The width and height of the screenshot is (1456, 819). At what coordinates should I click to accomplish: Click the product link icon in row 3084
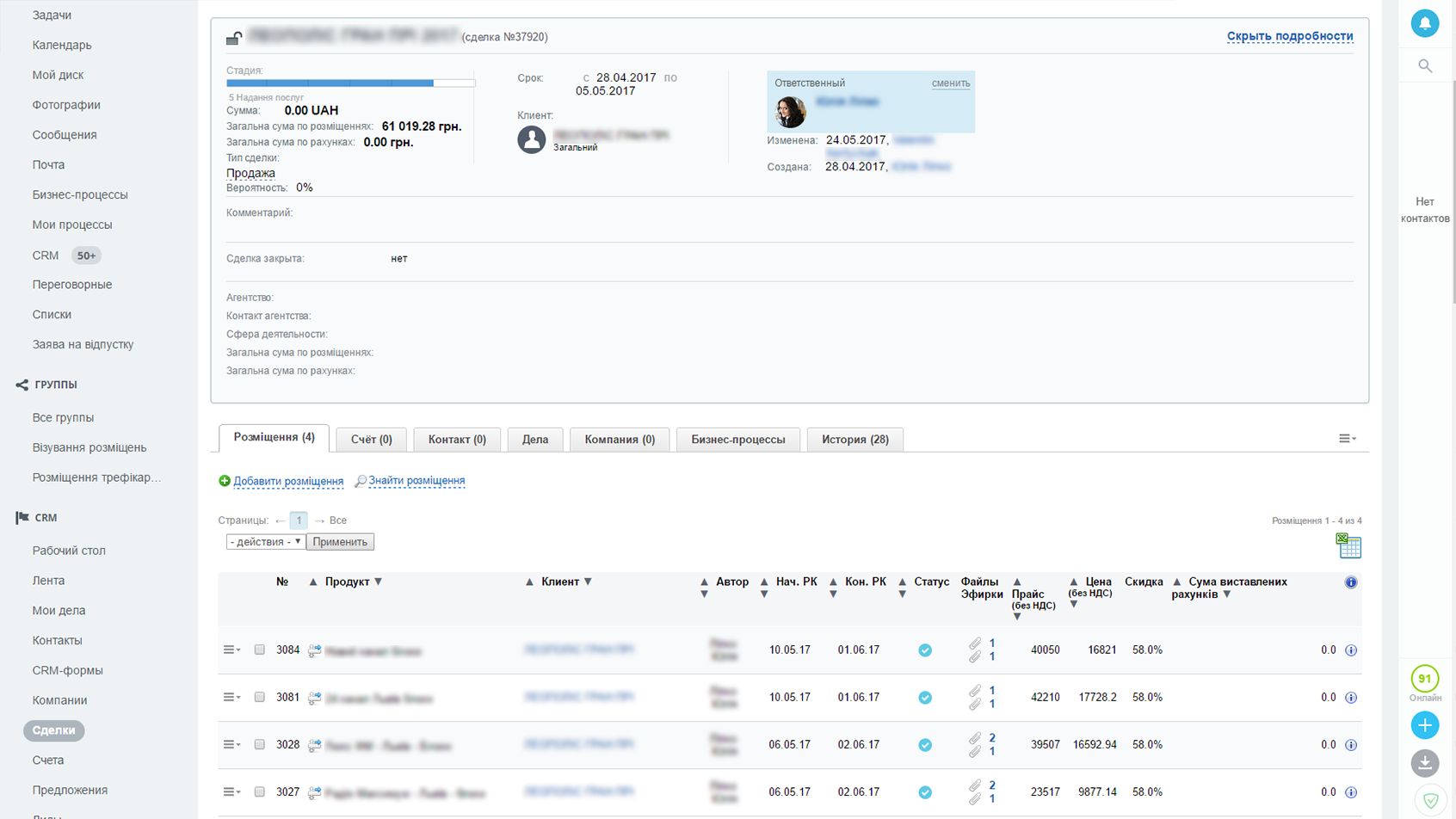click(314, 651)
